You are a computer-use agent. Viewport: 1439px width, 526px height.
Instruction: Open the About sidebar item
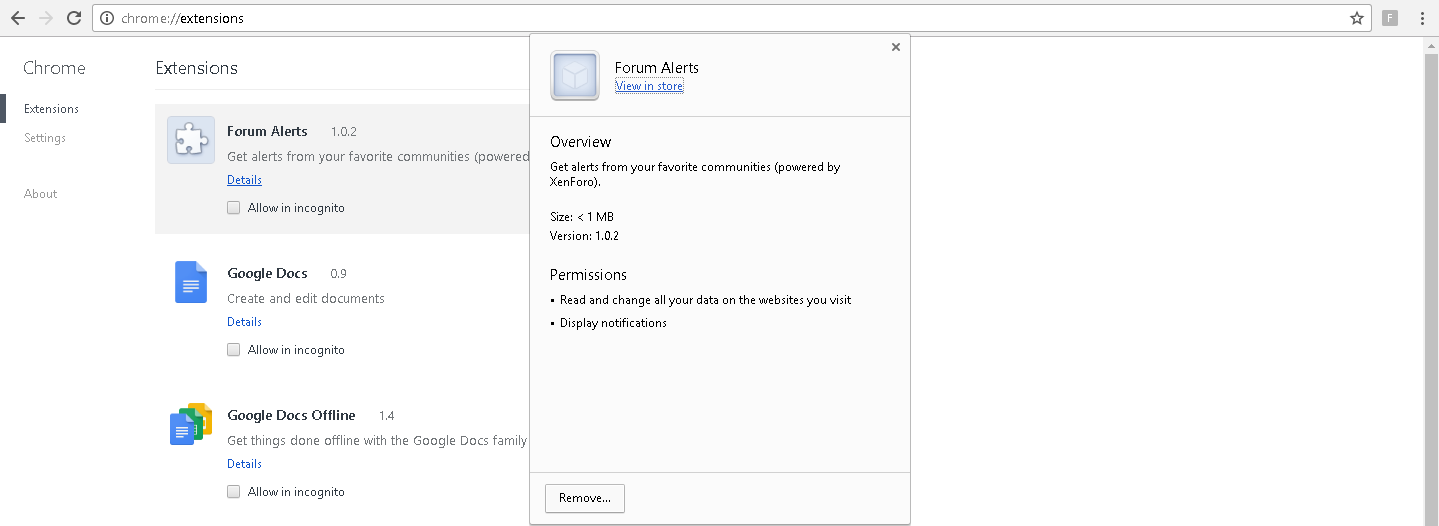point(41,194)
